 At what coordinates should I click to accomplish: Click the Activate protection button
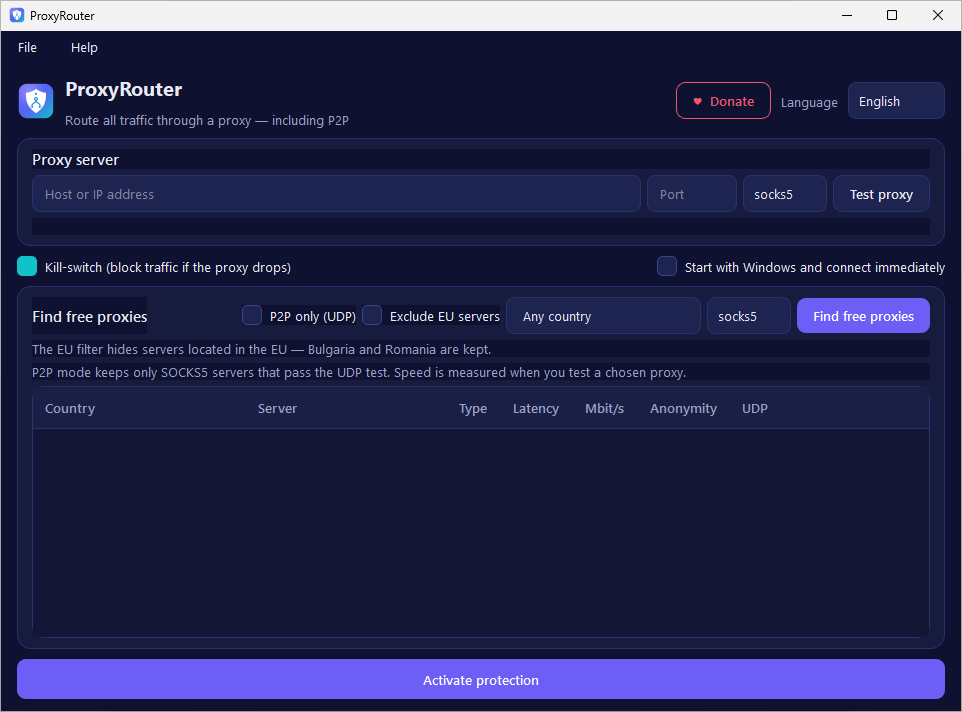[x=480, y=679]
